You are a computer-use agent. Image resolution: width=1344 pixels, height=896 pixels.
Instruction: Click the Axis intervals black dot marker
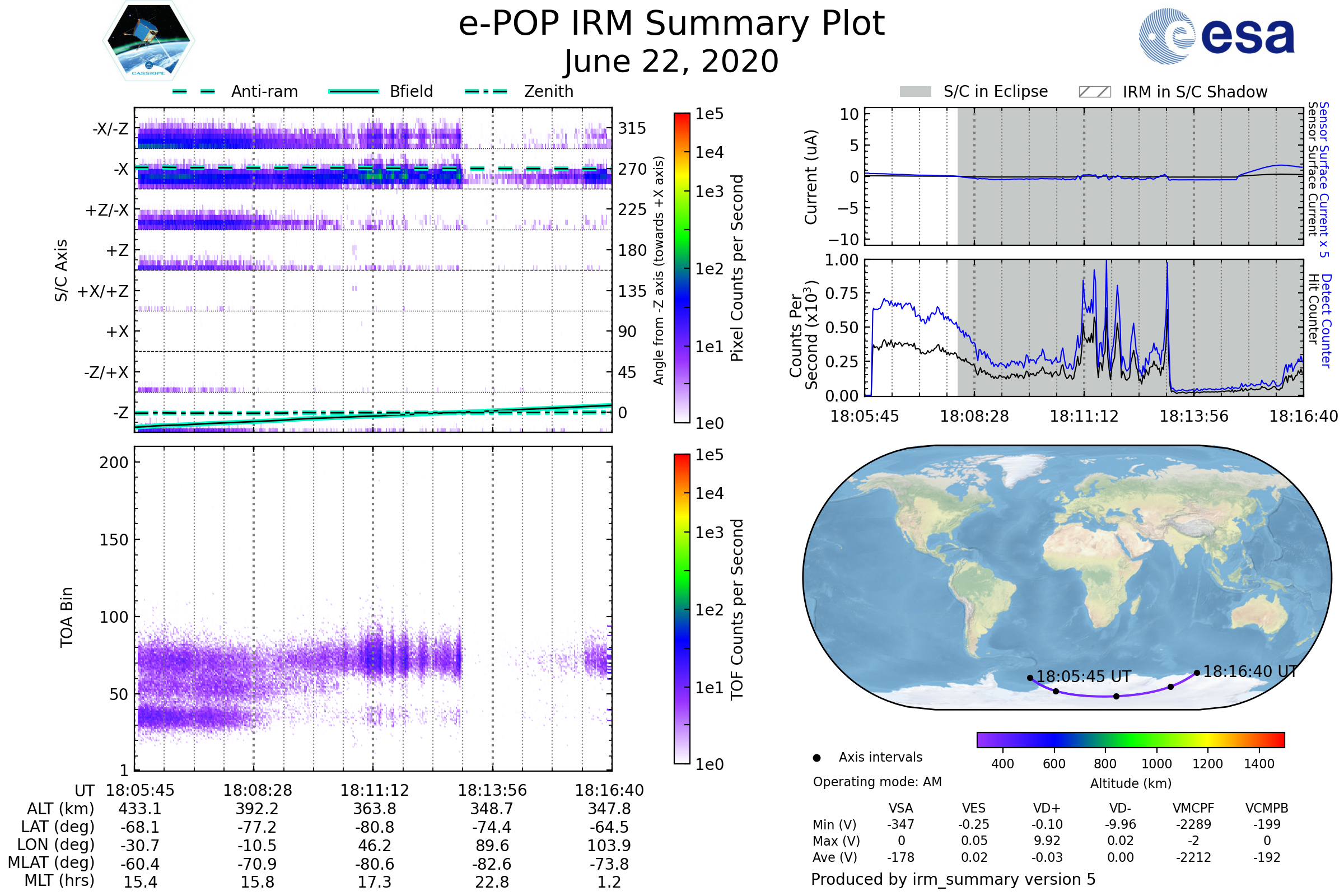pos(816,758)
